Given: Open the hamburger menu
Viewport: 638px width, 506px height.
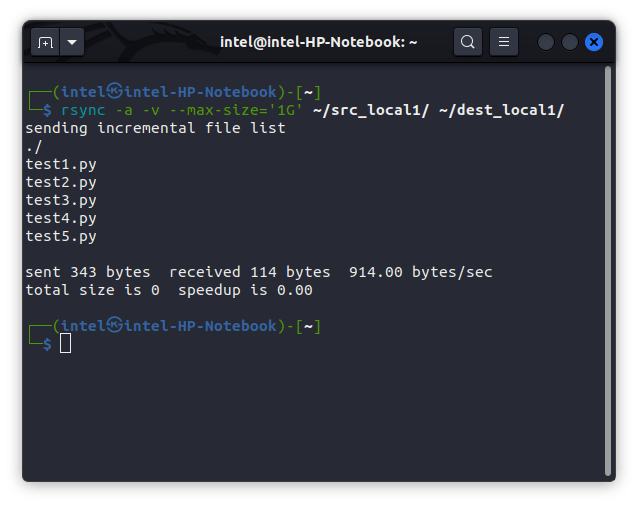Looking at the screenshot, I should [x=504, y=41].
